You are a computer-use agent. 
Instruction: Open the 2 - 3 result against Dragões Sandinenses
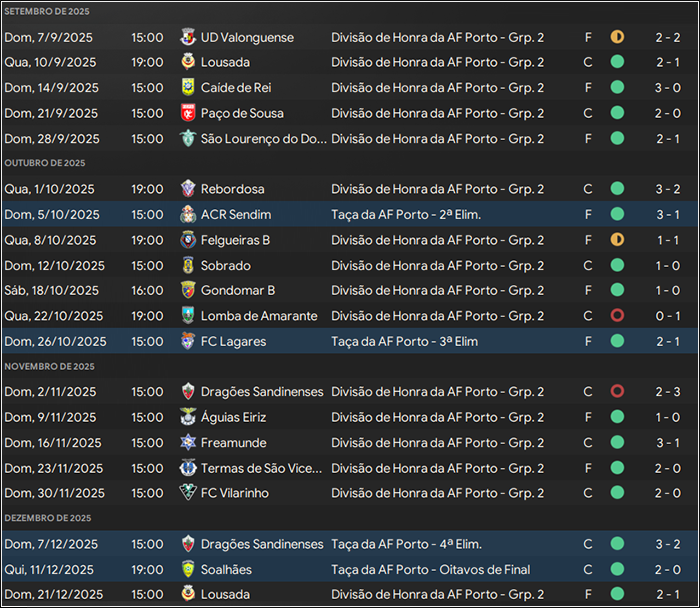(668, 392)
